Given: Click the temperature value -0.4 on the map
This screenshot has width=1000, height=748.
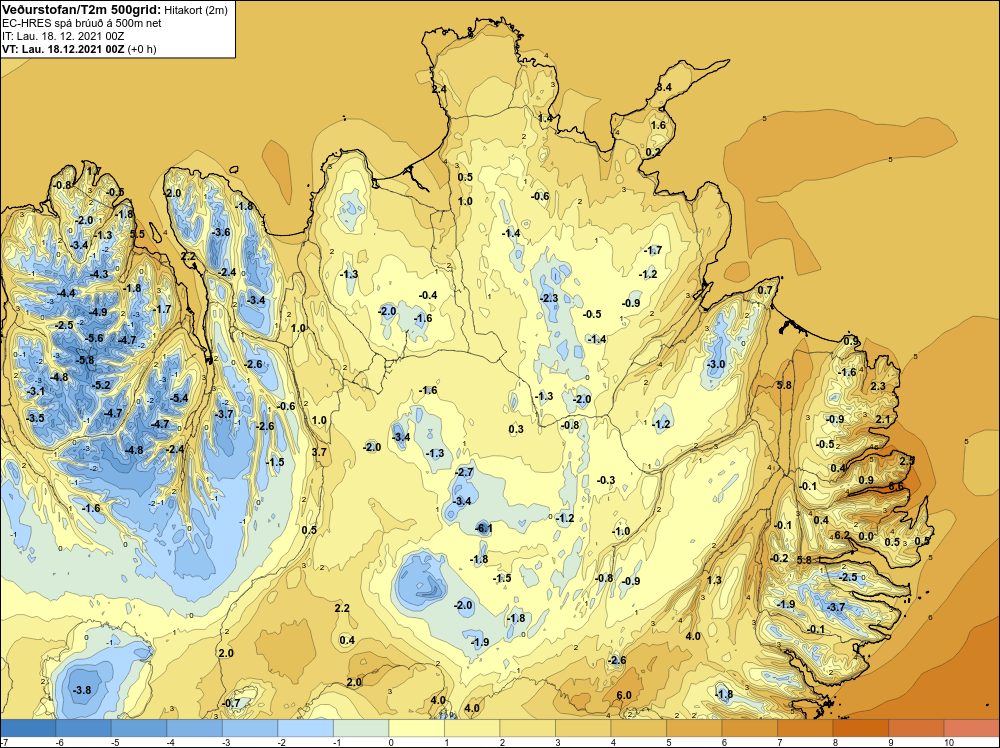Looking at the screenshot, I should point(428,295).
